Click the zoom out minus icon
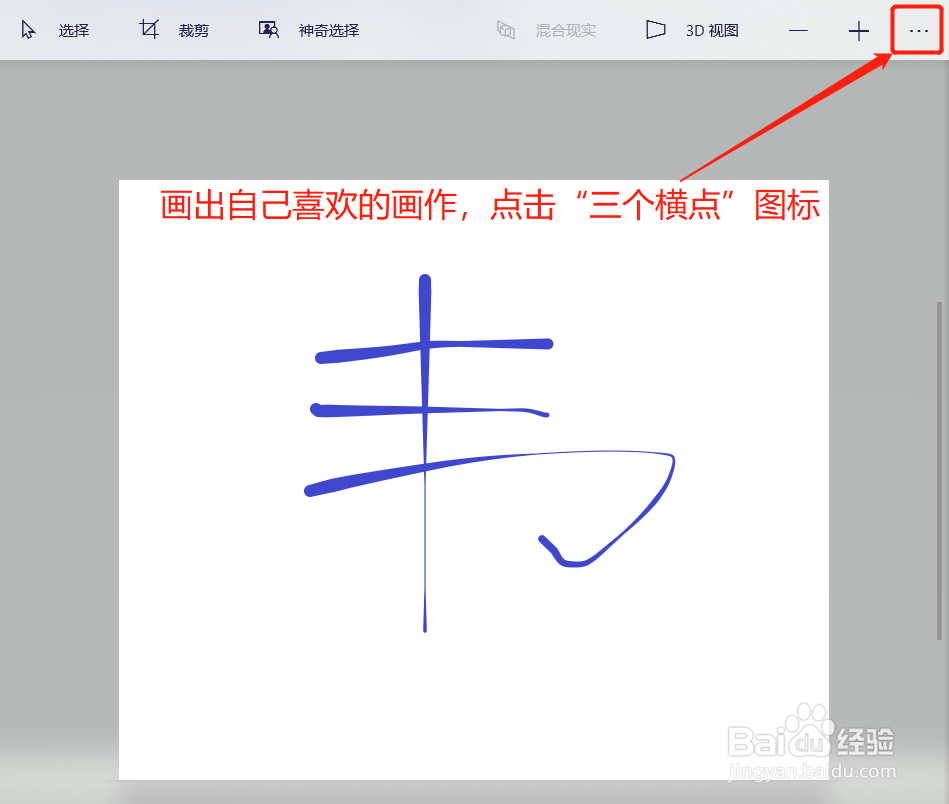Viewport: 949px width, 804px height. 797,31
